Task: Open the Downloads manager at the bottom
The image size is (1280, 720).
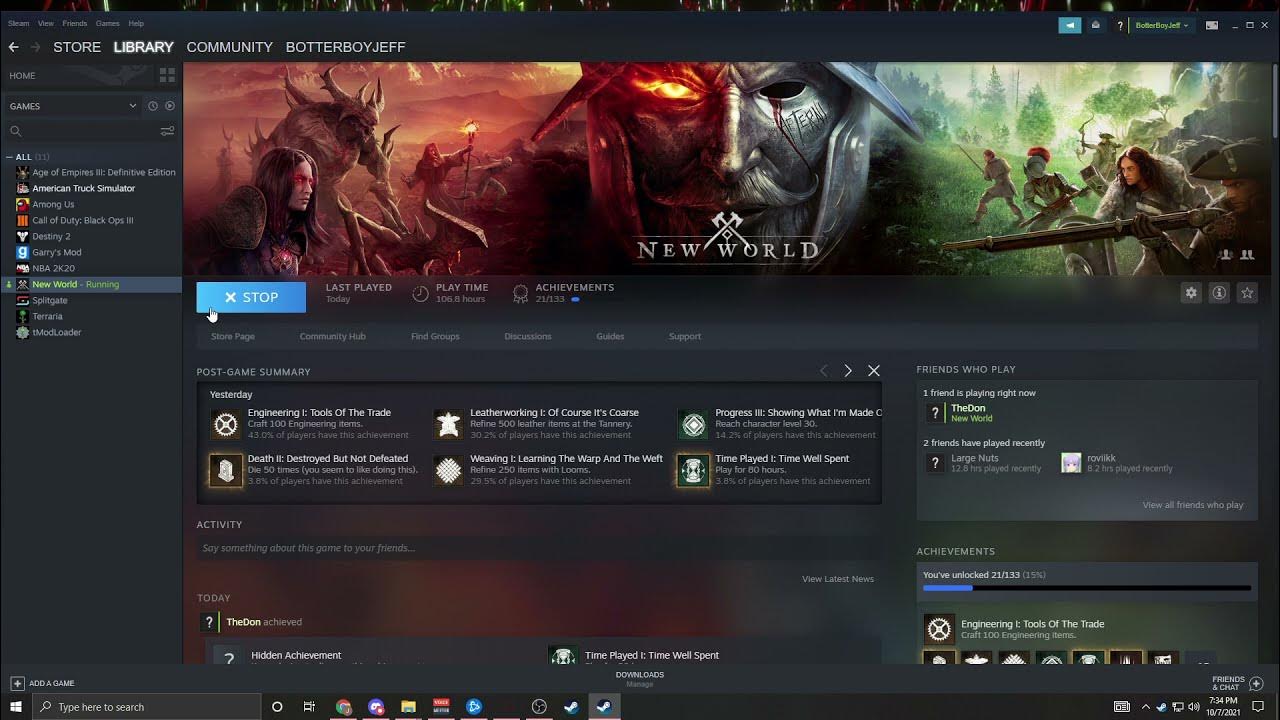Action: coord(640,679)
